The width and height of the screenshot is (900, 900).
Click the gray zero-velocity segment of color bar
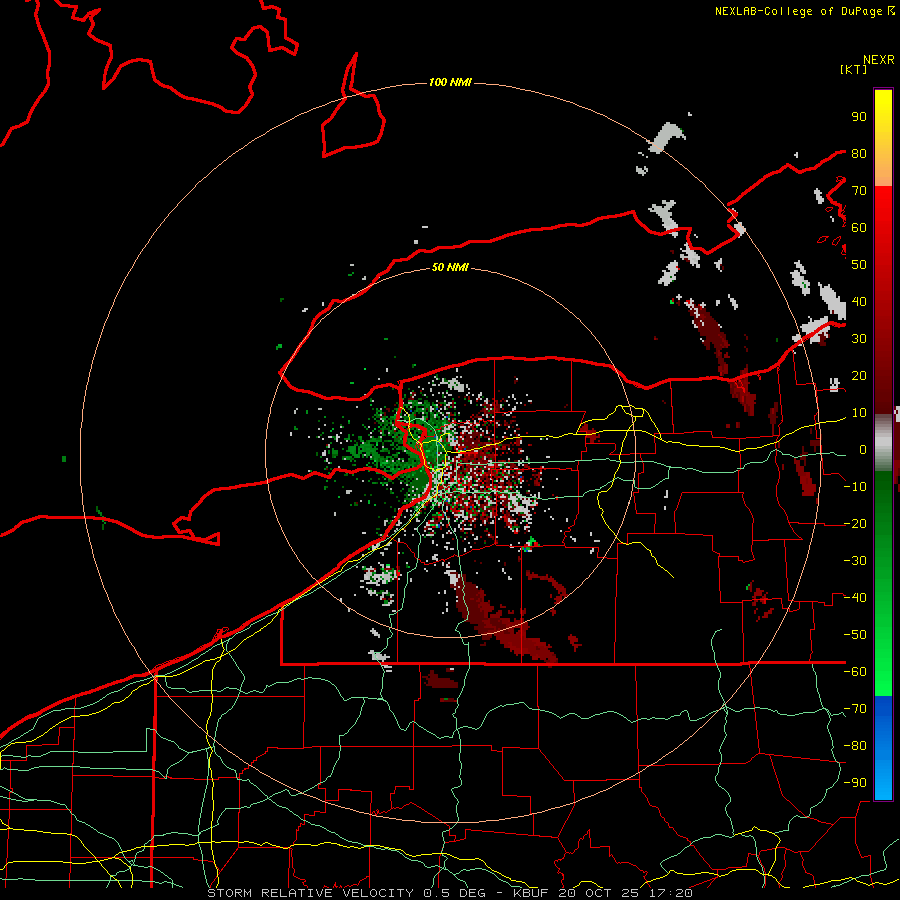coord(883,442)
